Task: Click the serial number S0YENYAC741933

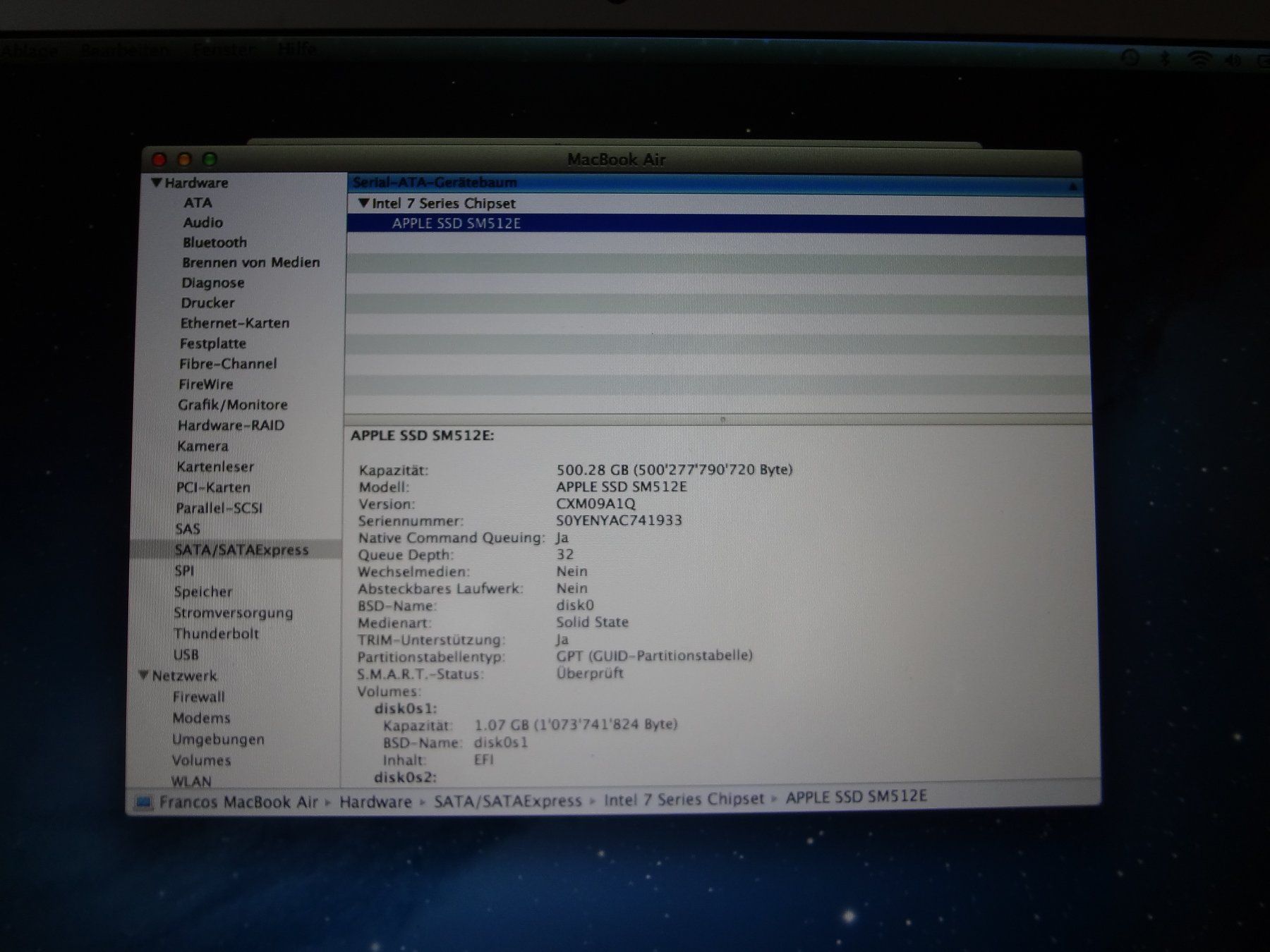Action: coord(619,520)
